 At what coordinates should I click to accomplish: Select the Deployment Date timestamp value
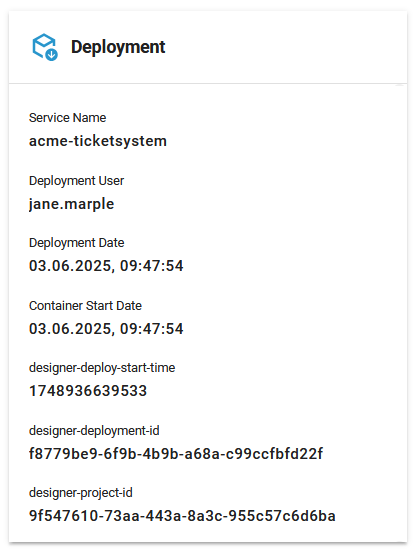pyautogui.click(x=106, y=266)
